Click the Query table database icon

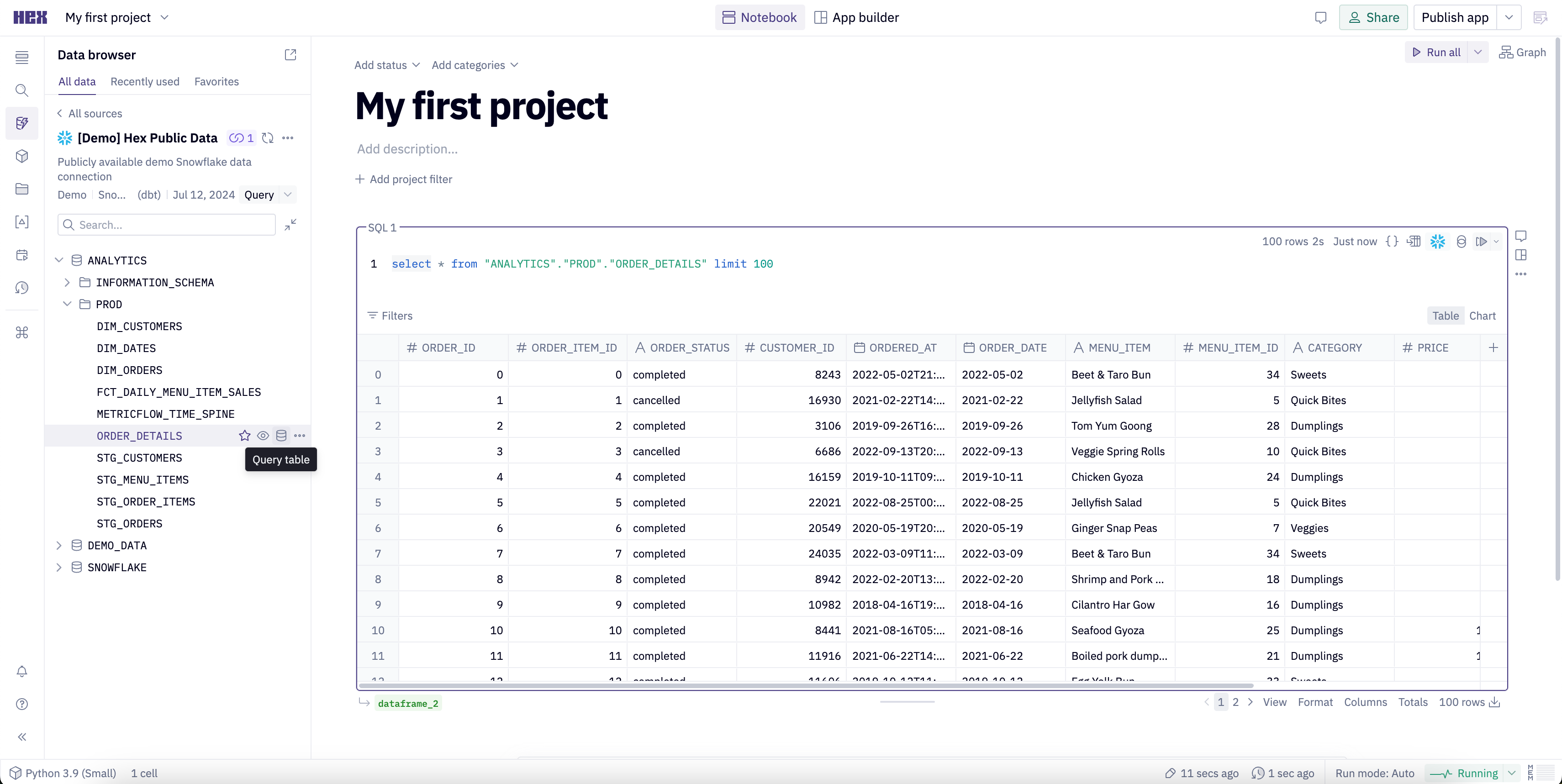tap(281, 435)
